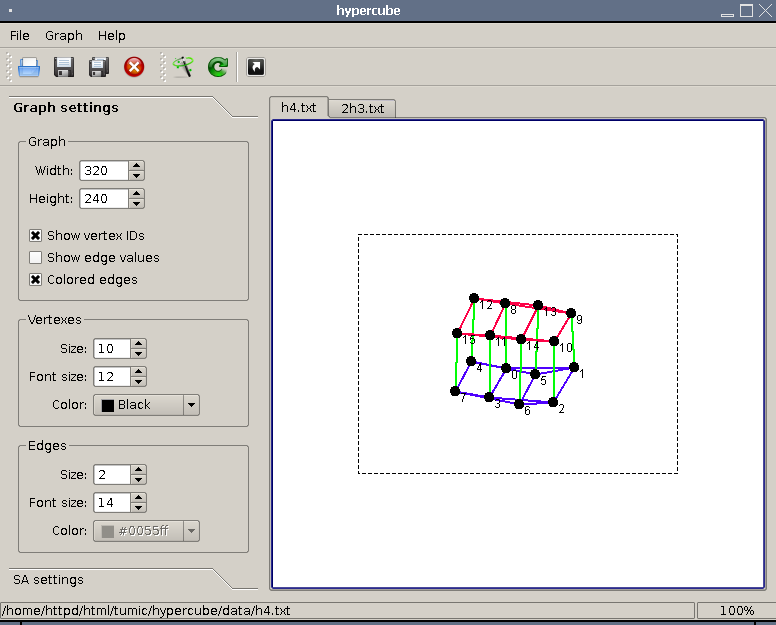
Task: Click the edge Font size field
Action: (x=112, y=503)
